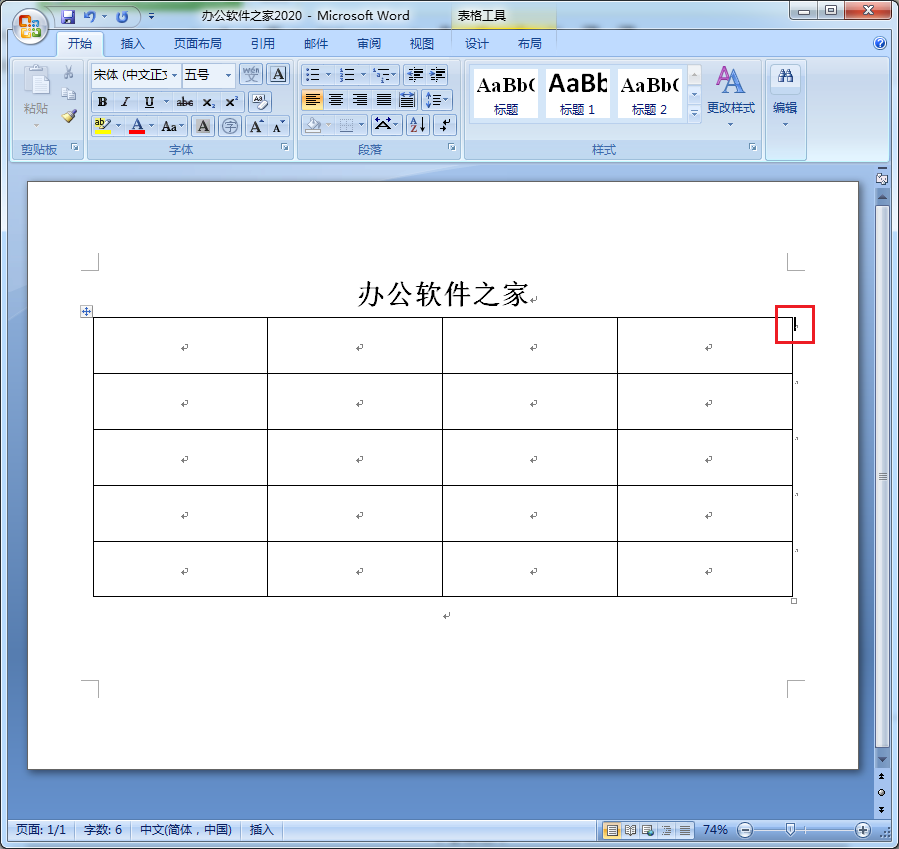Toggle Italic formatting
This screenshot has height=849, width=899.
(x=125, y=102)
